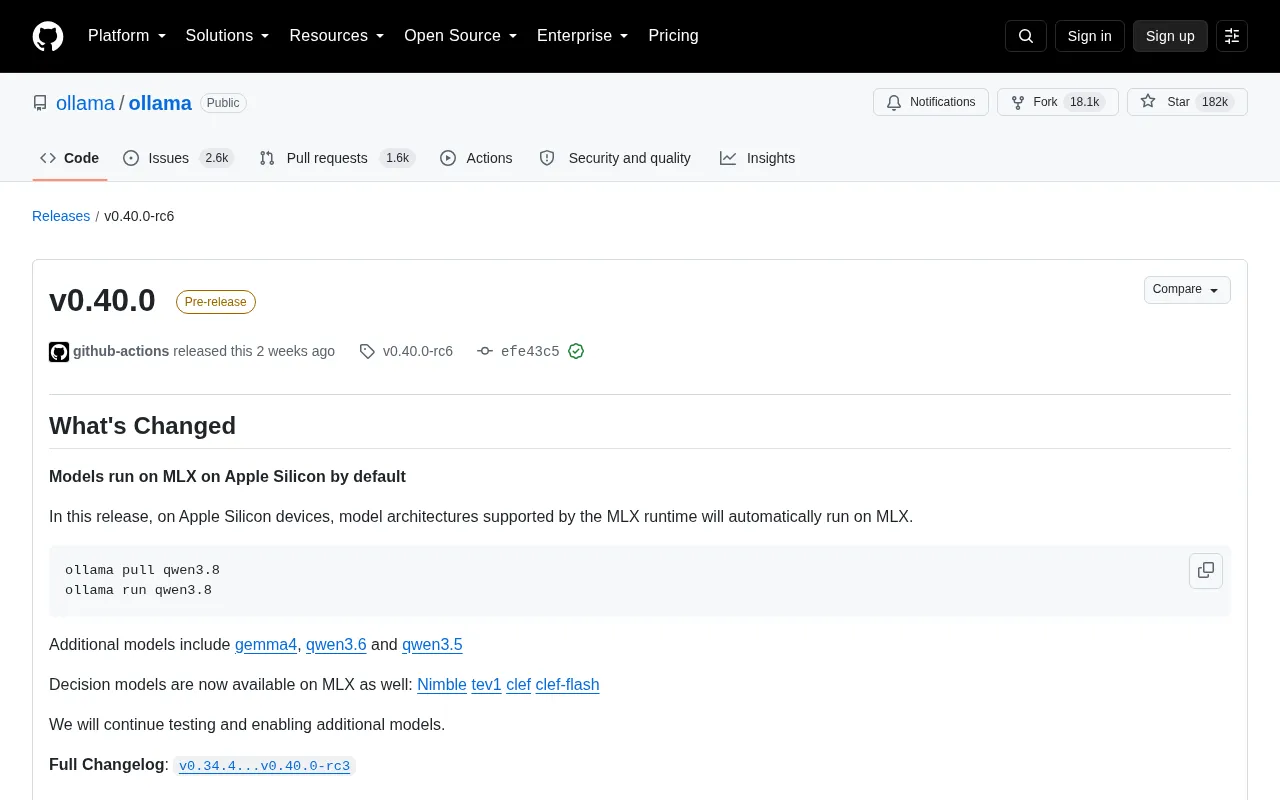Click the Star icon
Image resolution: width=1280 pixels, height=800 pixels.
[1148, 102]
